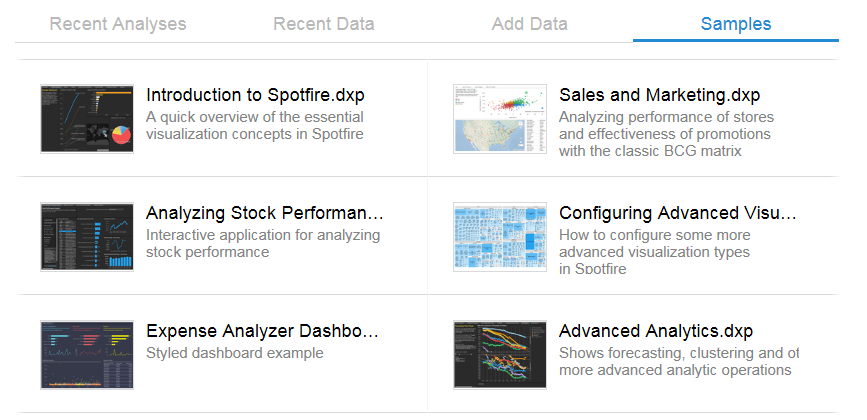Open the Configuring Advanced Visualizations sample title
Screen dimensions: 867x420
coord(678,213)
